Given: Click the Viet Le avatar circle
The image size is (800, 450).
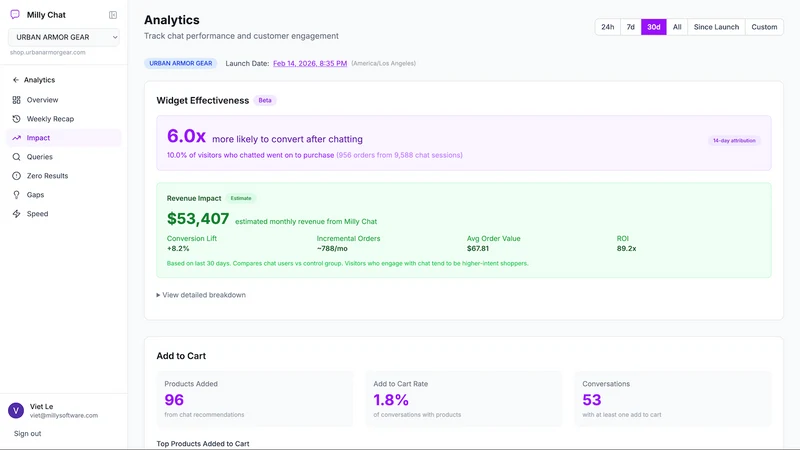Looking at the screenshot, I should [16, 410].
